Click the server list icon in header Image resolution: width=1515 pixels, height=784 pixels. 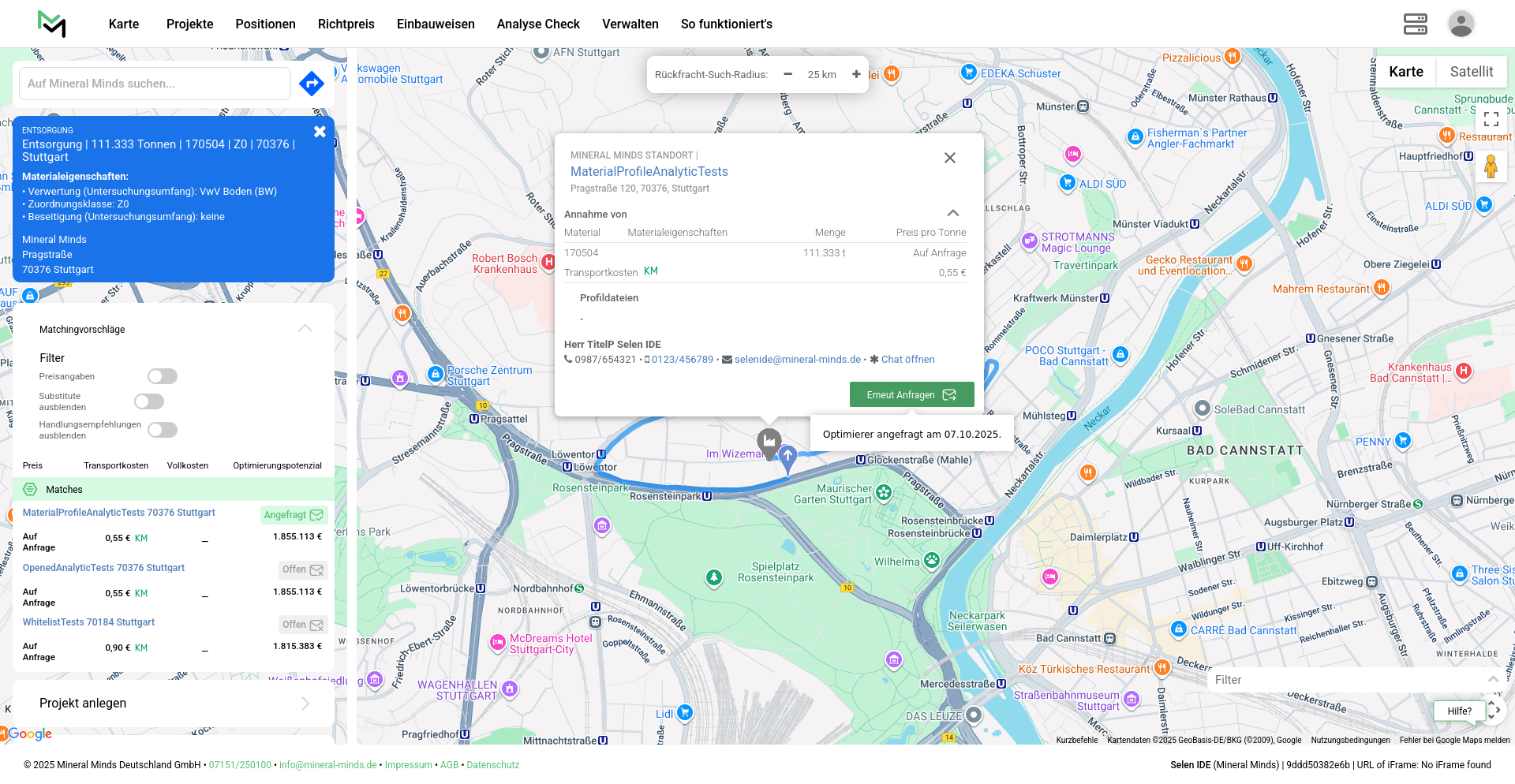coord(1415,24)
